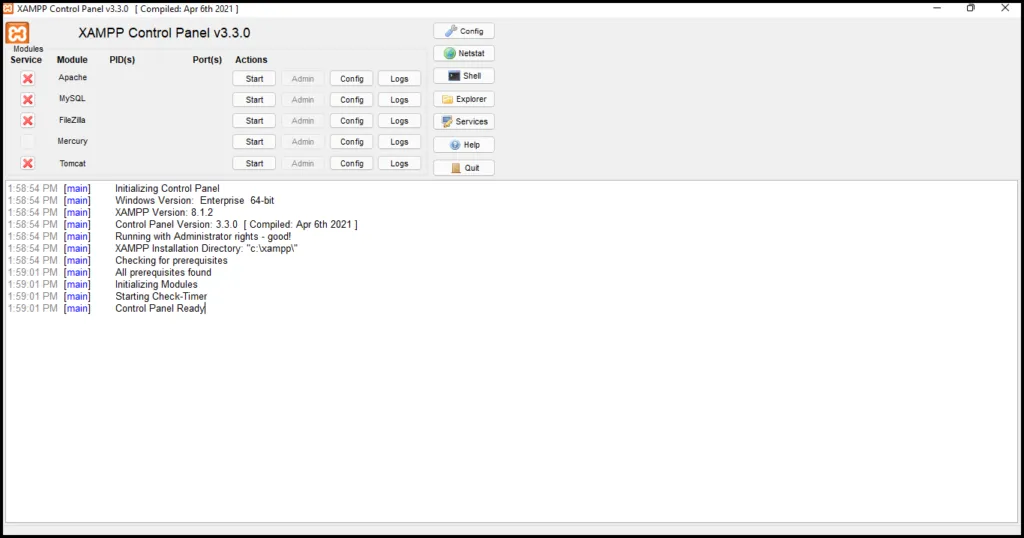The width and height of the screenshot is (1024, 538).
Task: Open Mercury module Config menu
Action: [351, 141]
